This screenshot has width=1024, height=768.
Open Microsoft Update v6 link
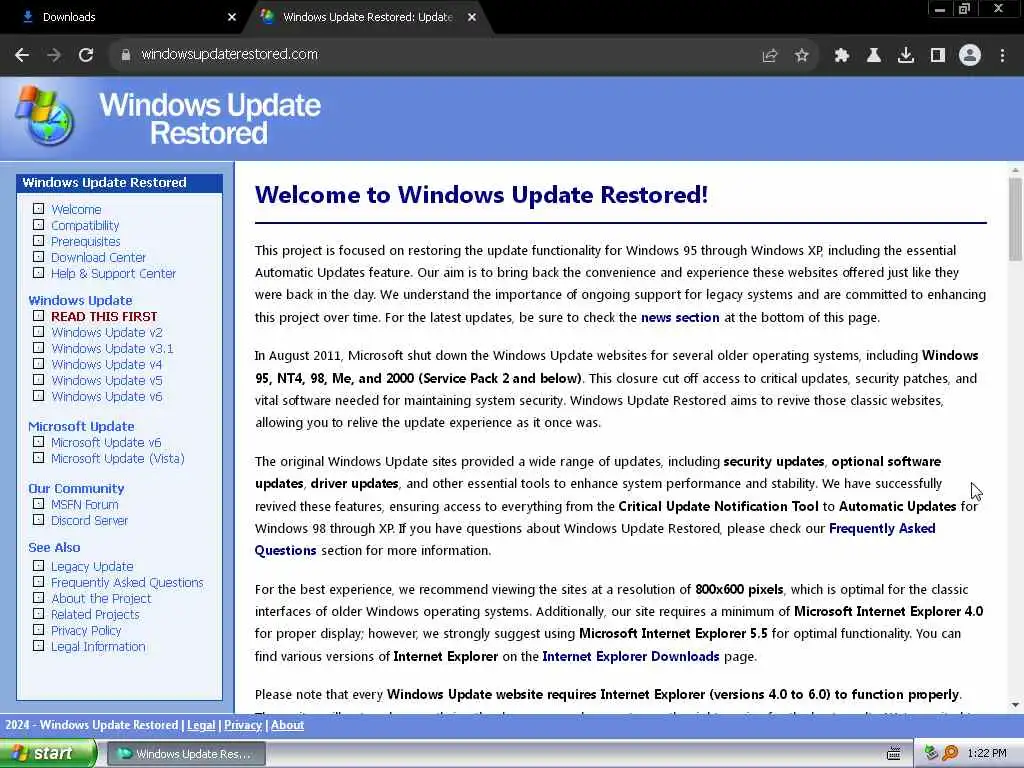pyautogui.click(x=106, y=442)
